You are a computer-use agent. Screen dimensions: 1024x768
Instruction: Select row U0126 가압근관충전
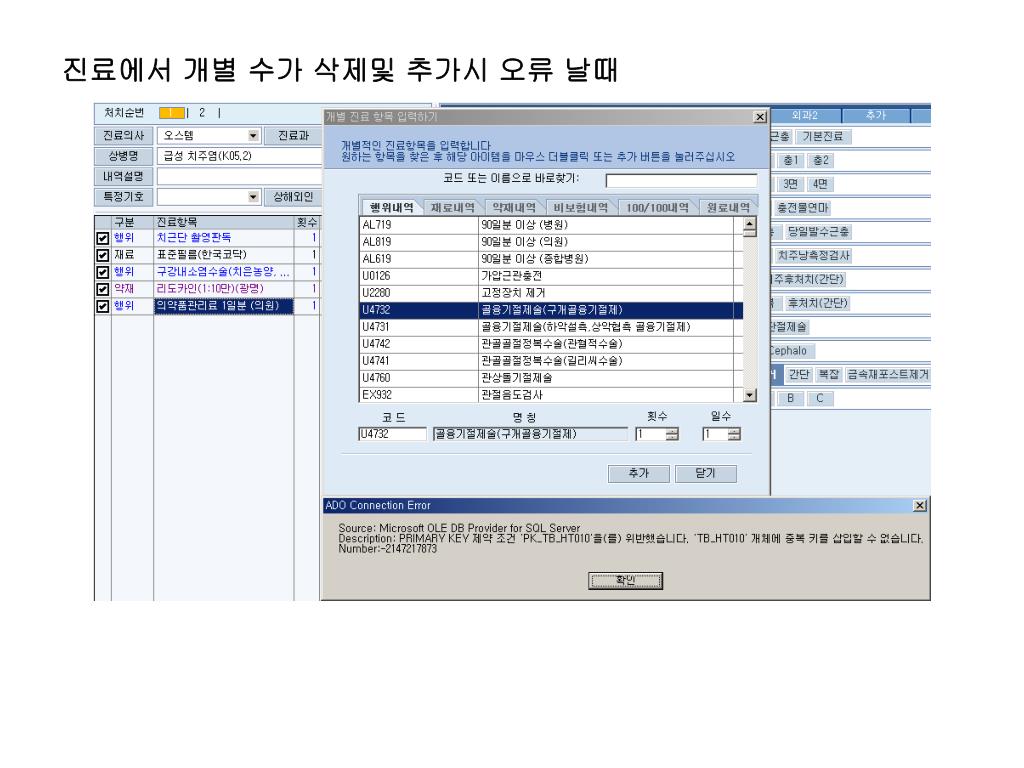click(x=551, y=276)
